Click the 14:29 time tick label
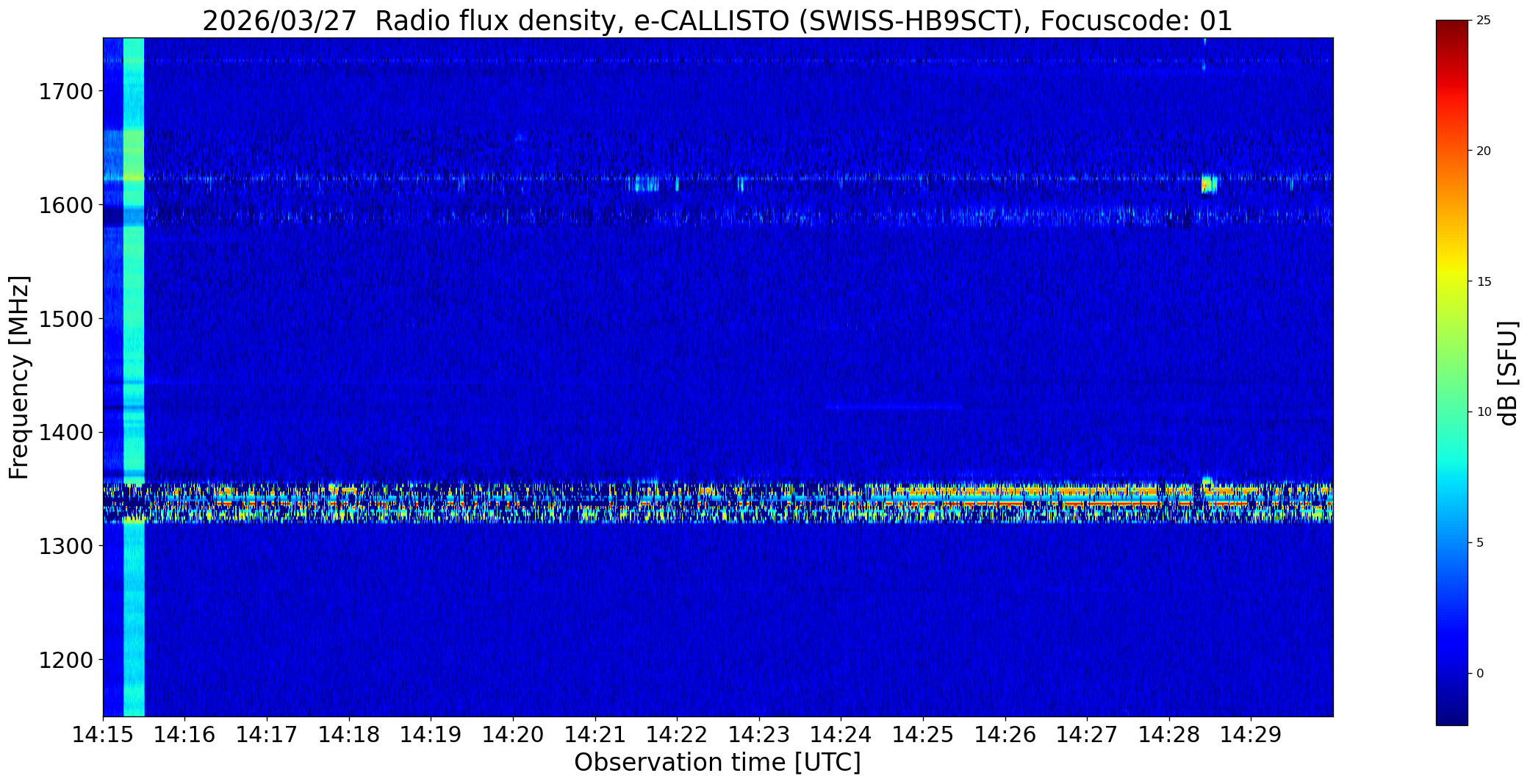 pos(1251,735)
